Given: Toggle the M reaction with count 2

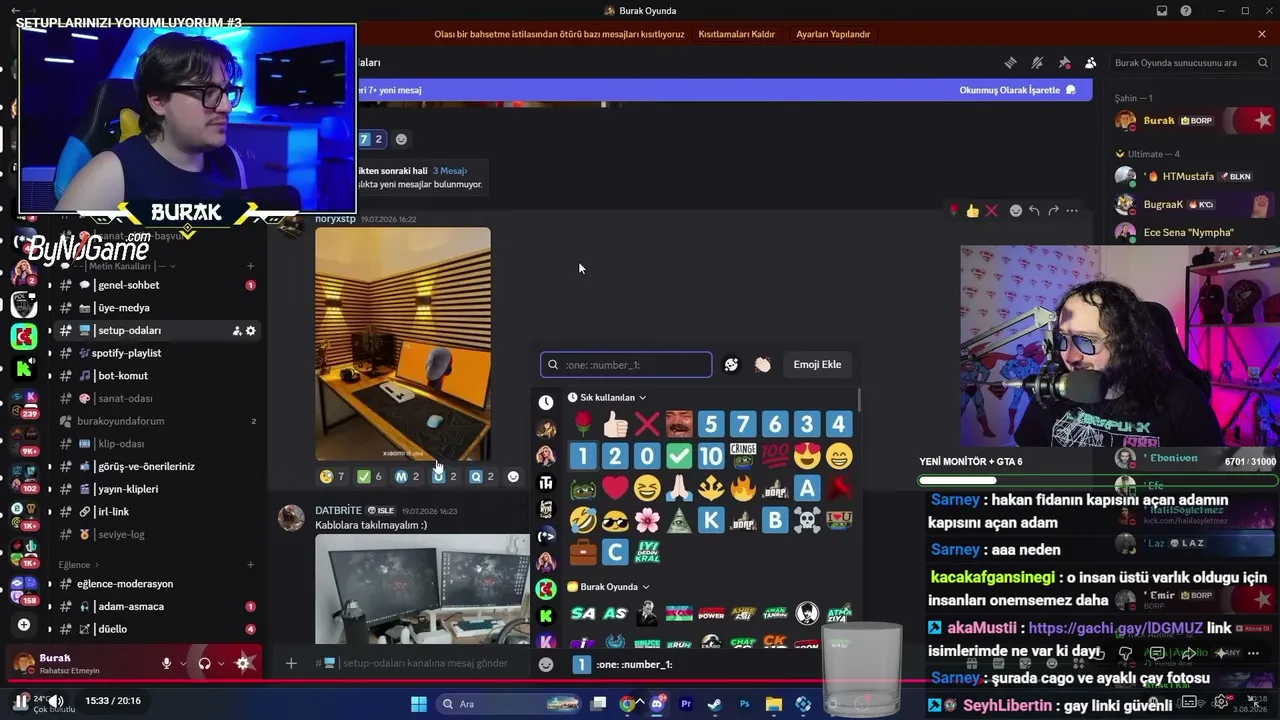Looking at the screenshot, I should coord(407,477).
